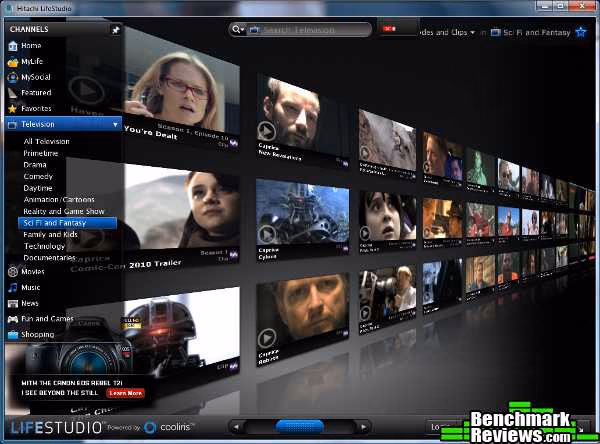600x444 pixels.
Task: Open the Movies film reel icon
Action: click(13, 272)
